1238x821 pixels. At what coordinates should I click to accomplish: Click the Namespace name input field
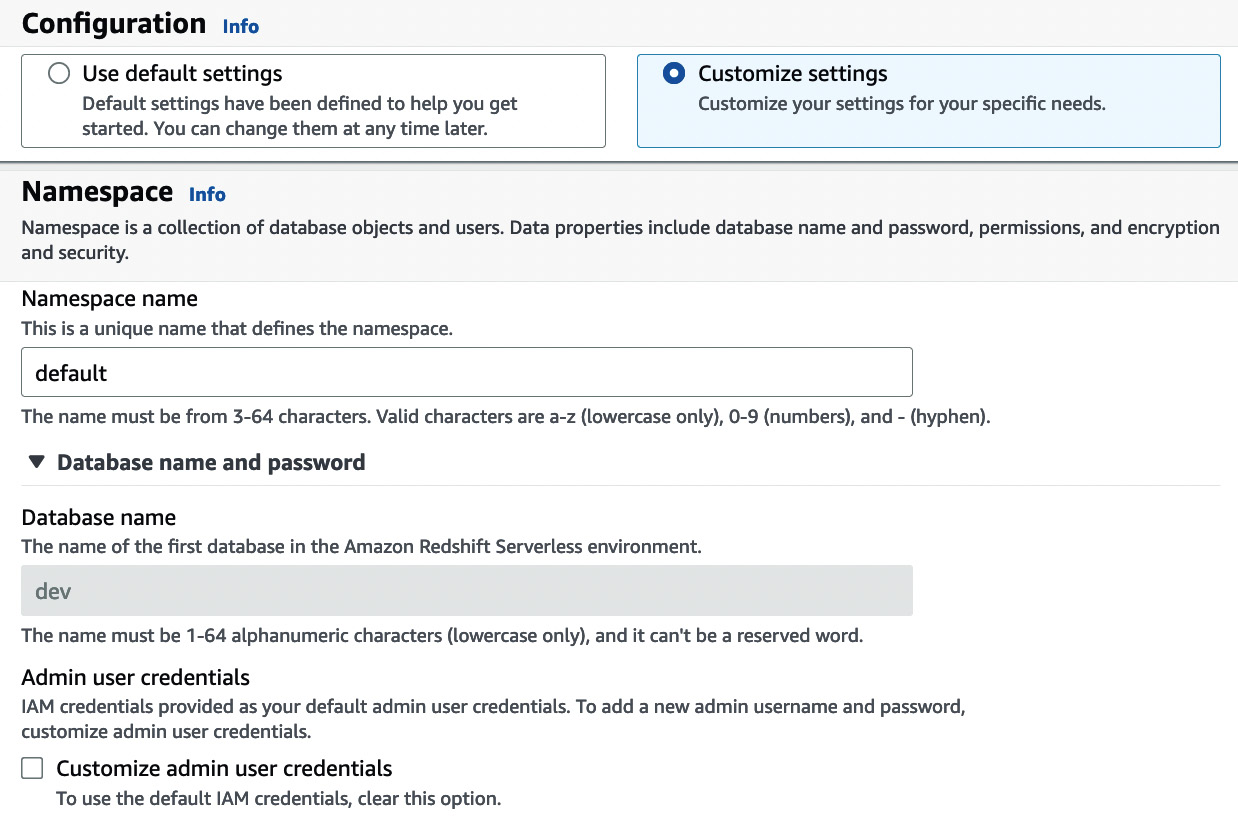pos(467,372)
